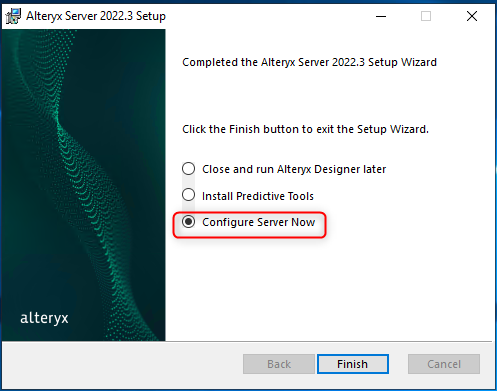Click the 'Completed the Alteryx Server 2022.3 Setup Wizard' heading
This screenshot has height=391, width=497.
click(309, 62)
